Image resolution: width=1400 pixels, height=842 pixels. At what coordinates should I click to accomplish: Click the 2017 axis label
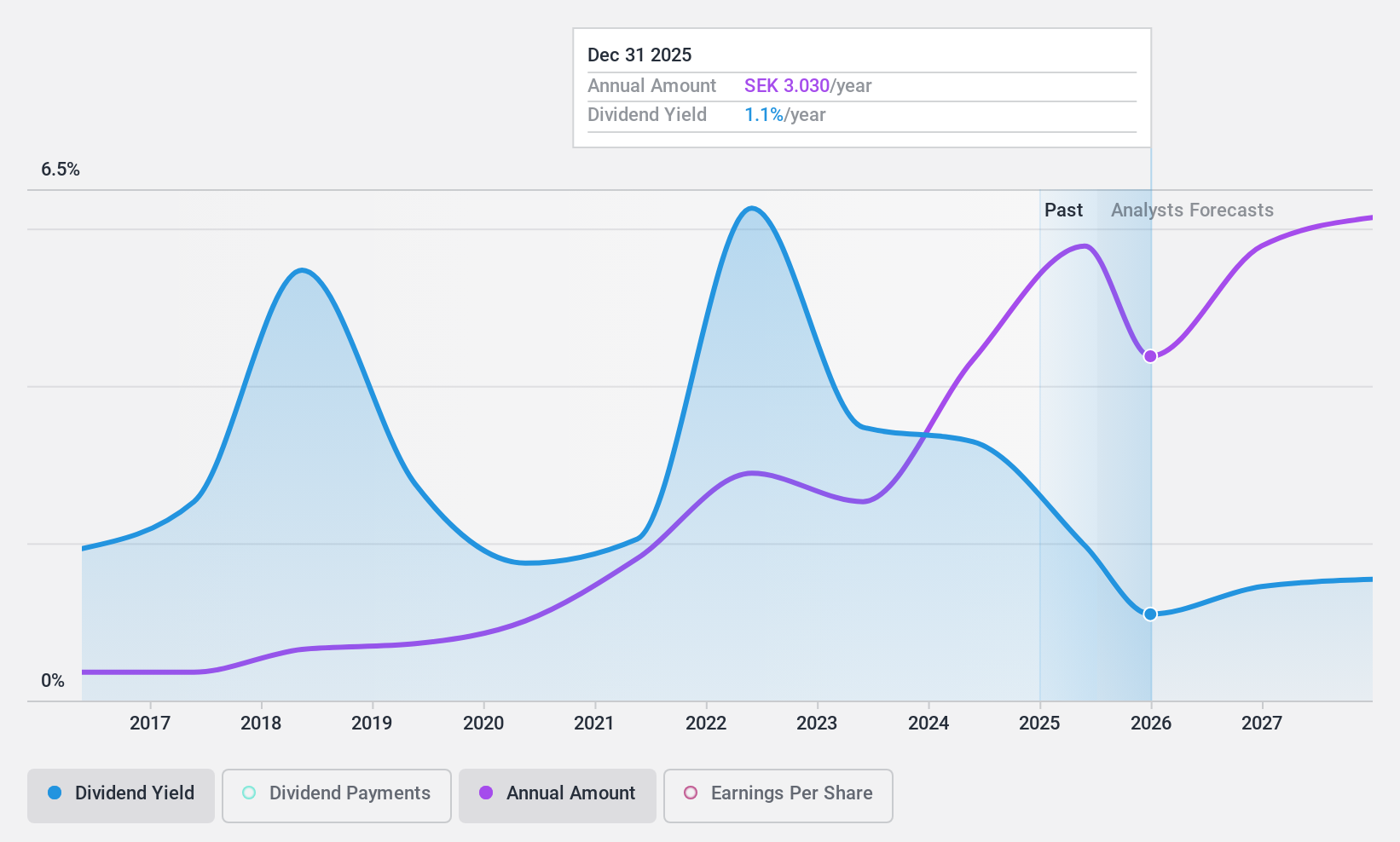[x=150, y=724]
